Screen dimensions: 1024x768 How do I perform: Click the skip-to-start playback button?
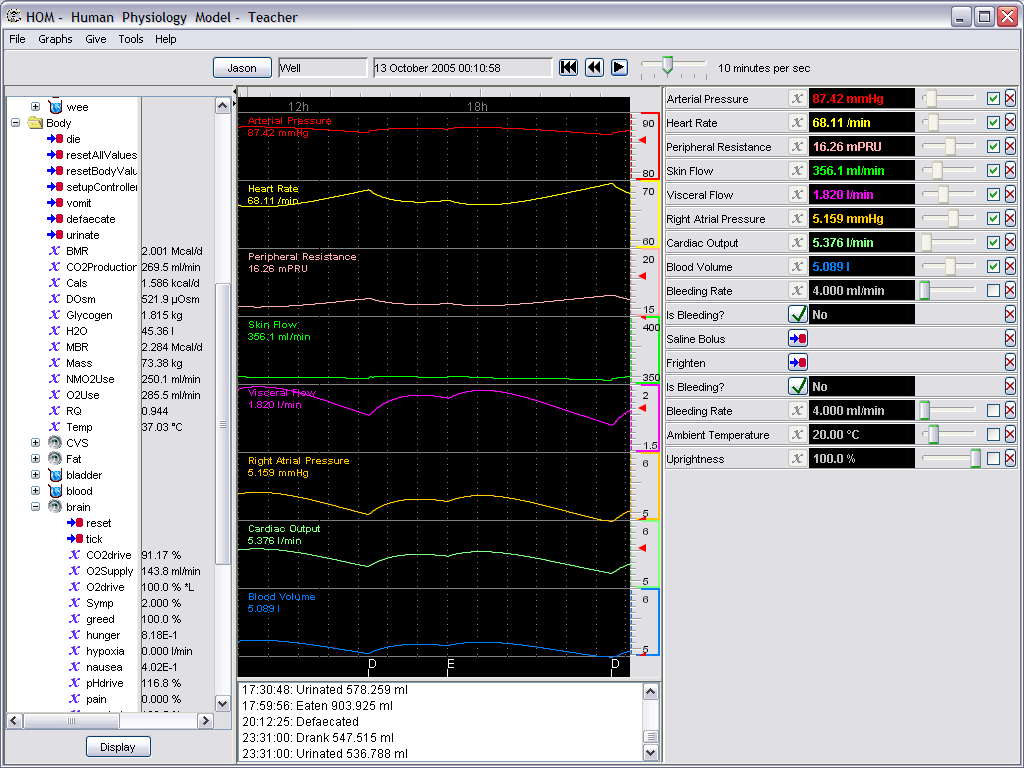click(568, 67)
